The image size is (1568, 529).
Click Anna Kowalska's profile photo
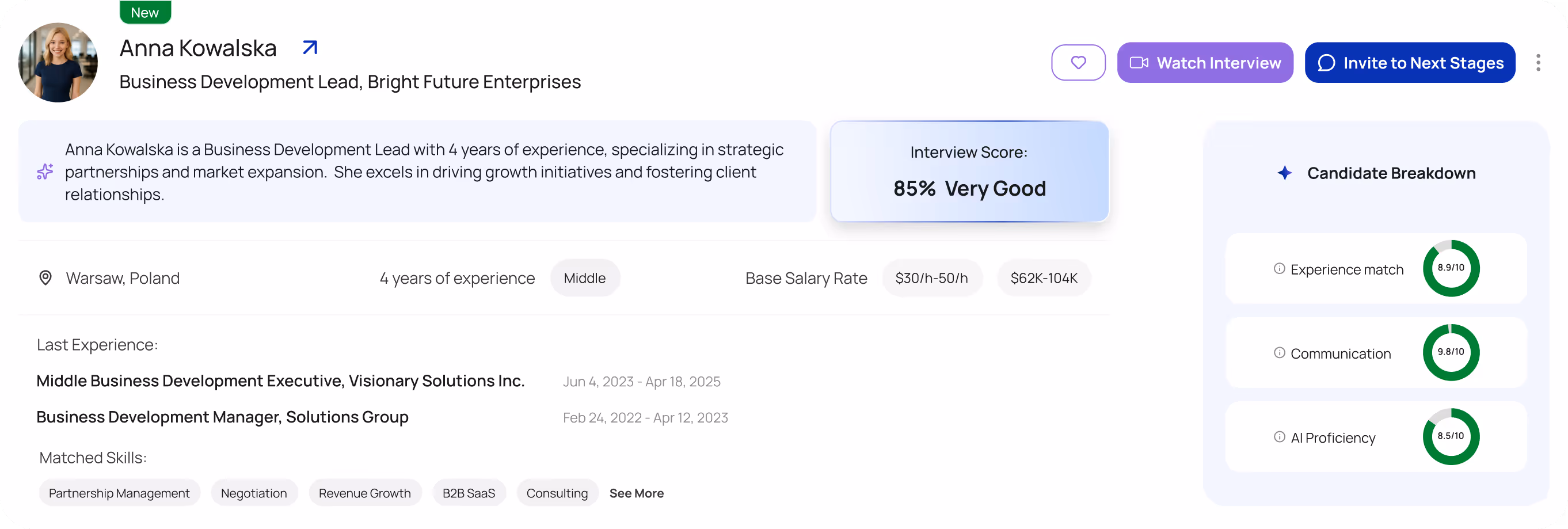pos(58,63)
